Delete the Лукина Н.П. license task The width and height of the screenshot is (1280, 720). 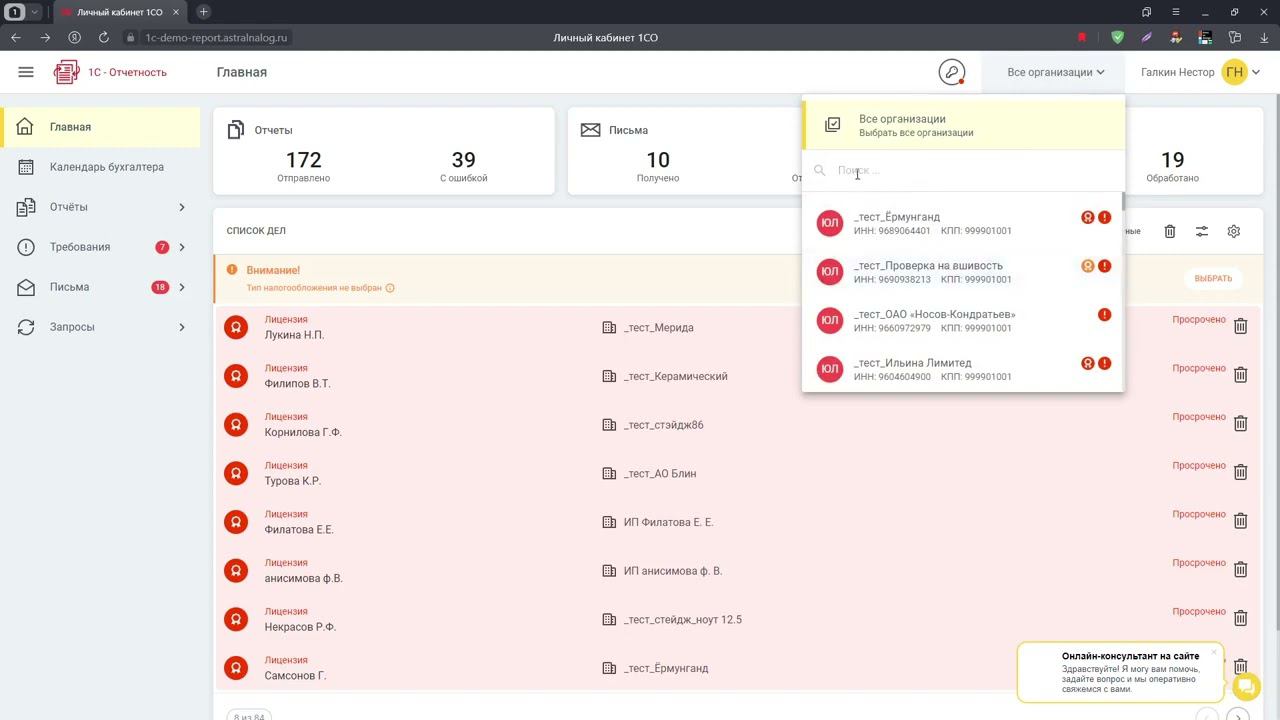[1240, 326]
